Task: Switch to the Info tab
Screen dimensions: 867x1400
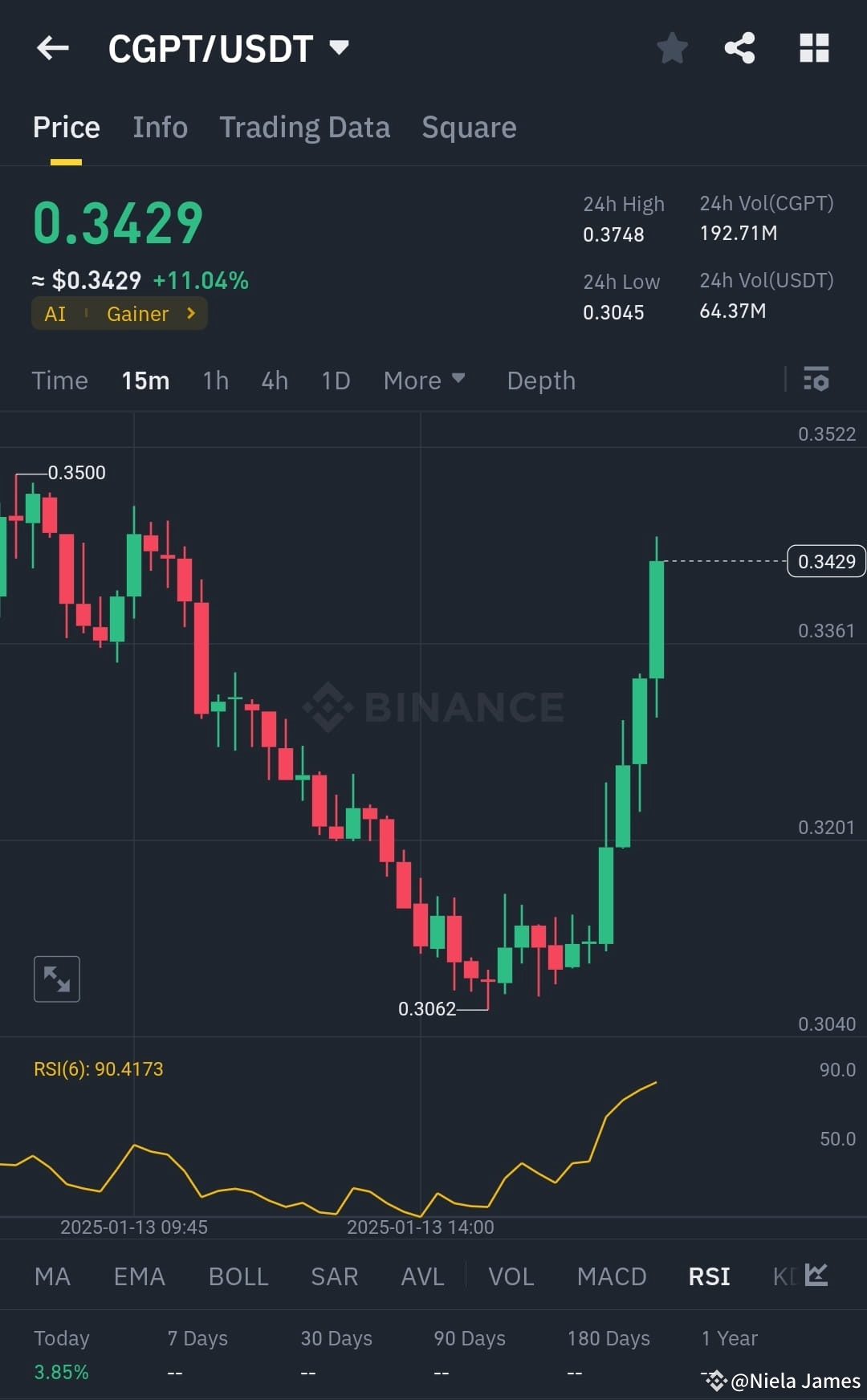Action: [x=161, y=128]
